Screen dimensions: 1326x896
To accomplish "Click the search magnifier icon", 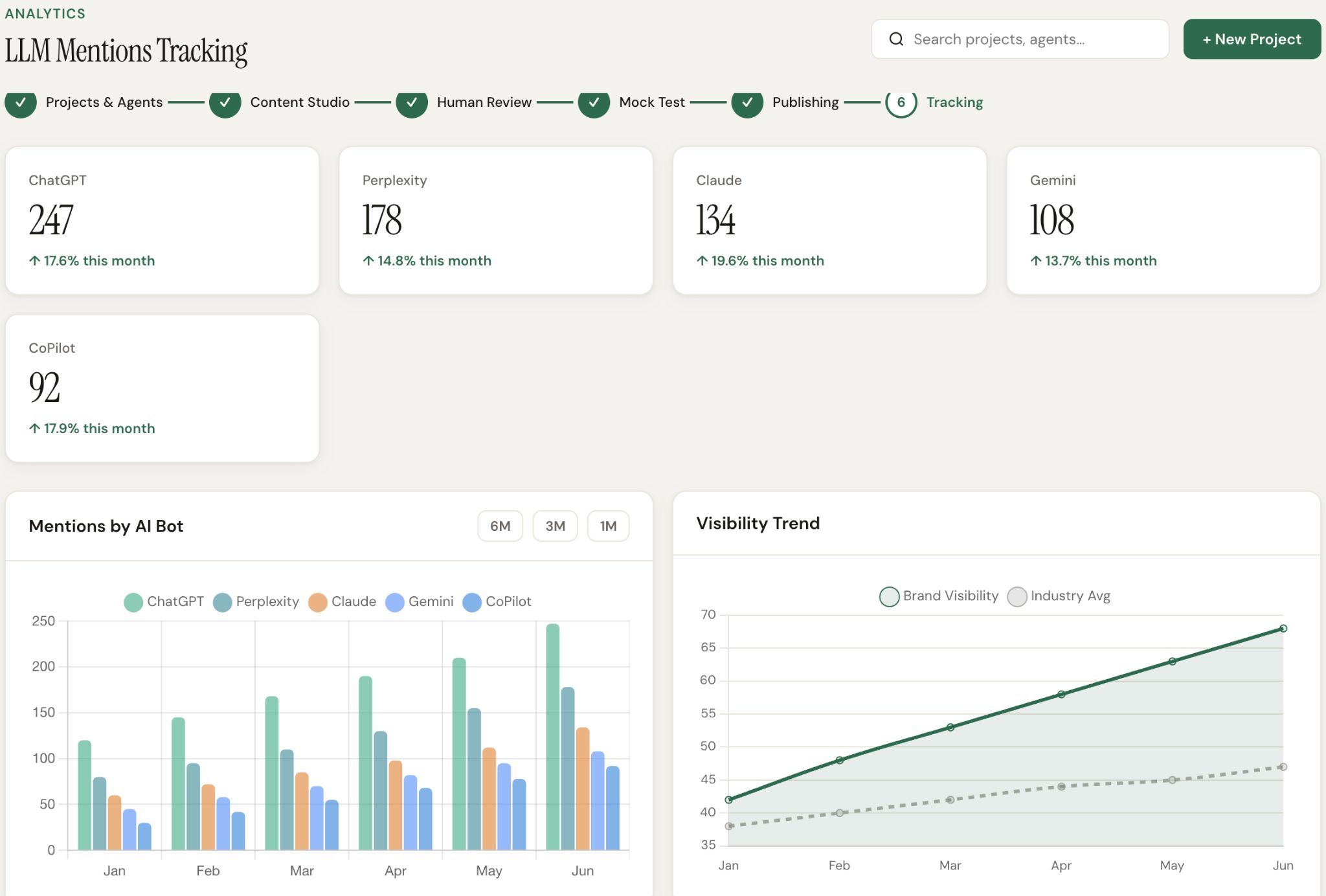I will (x=896, y=39).
